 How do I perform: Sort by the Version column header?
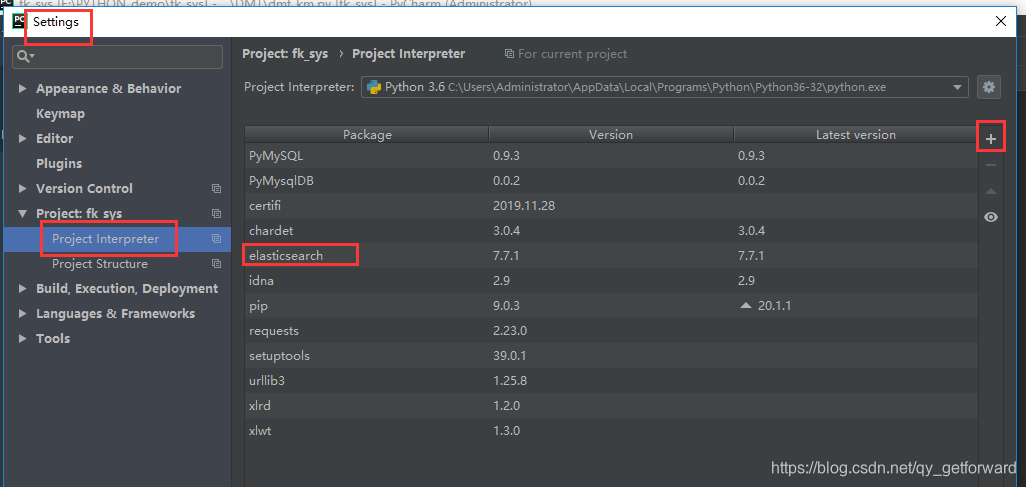pos(611,135)
